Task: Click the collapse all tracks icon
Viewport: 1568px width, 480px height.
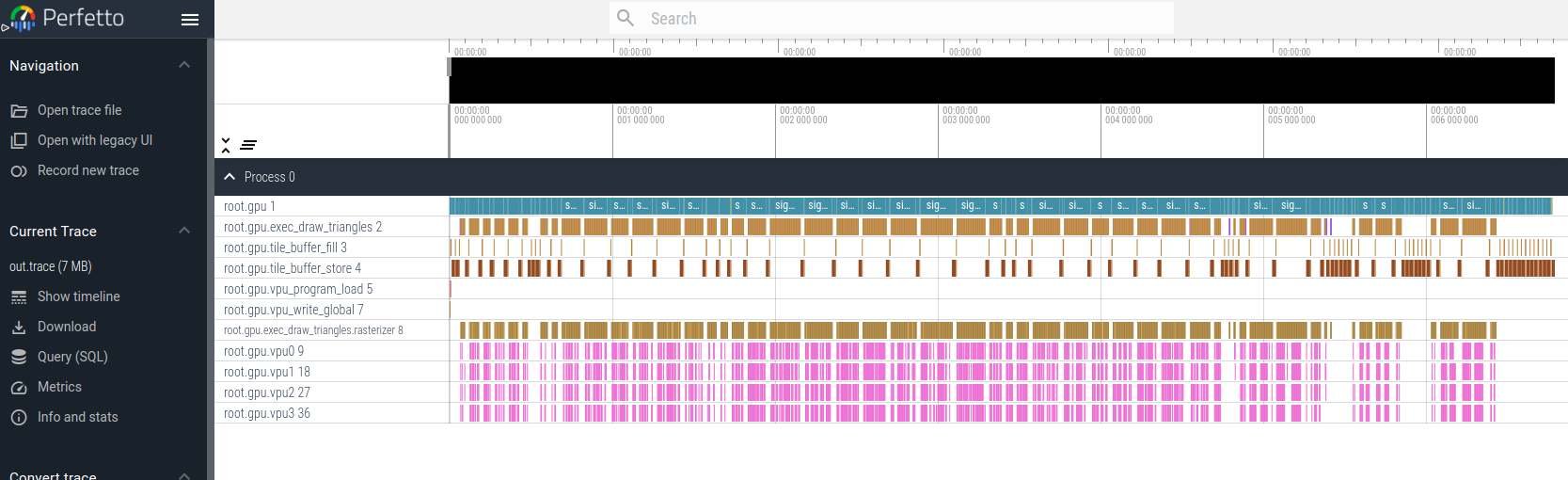Action: coord(226,145)
